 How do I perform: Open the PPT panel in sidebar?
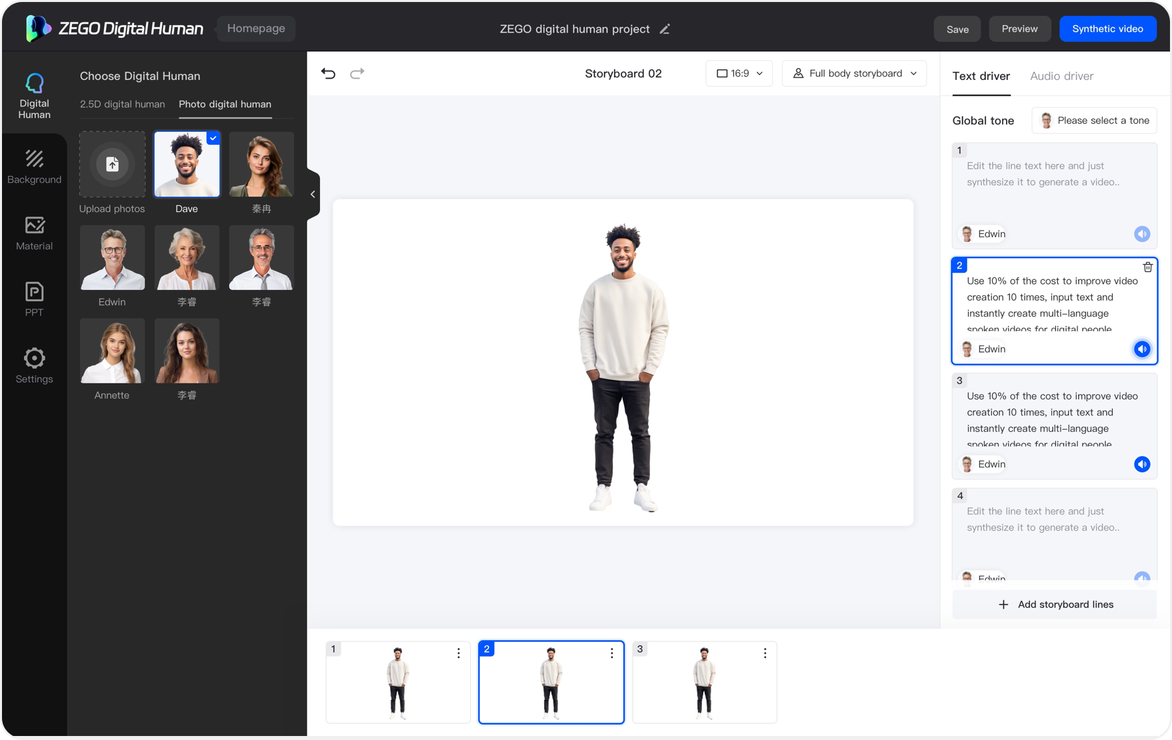click(34, 299)
